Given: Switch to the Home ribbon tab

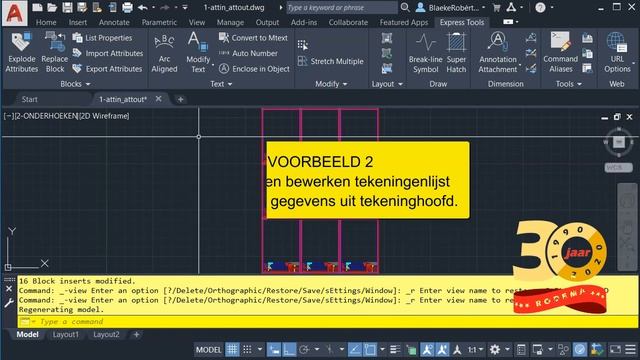Looking at the screenshot, I should [x=46, y=22].
